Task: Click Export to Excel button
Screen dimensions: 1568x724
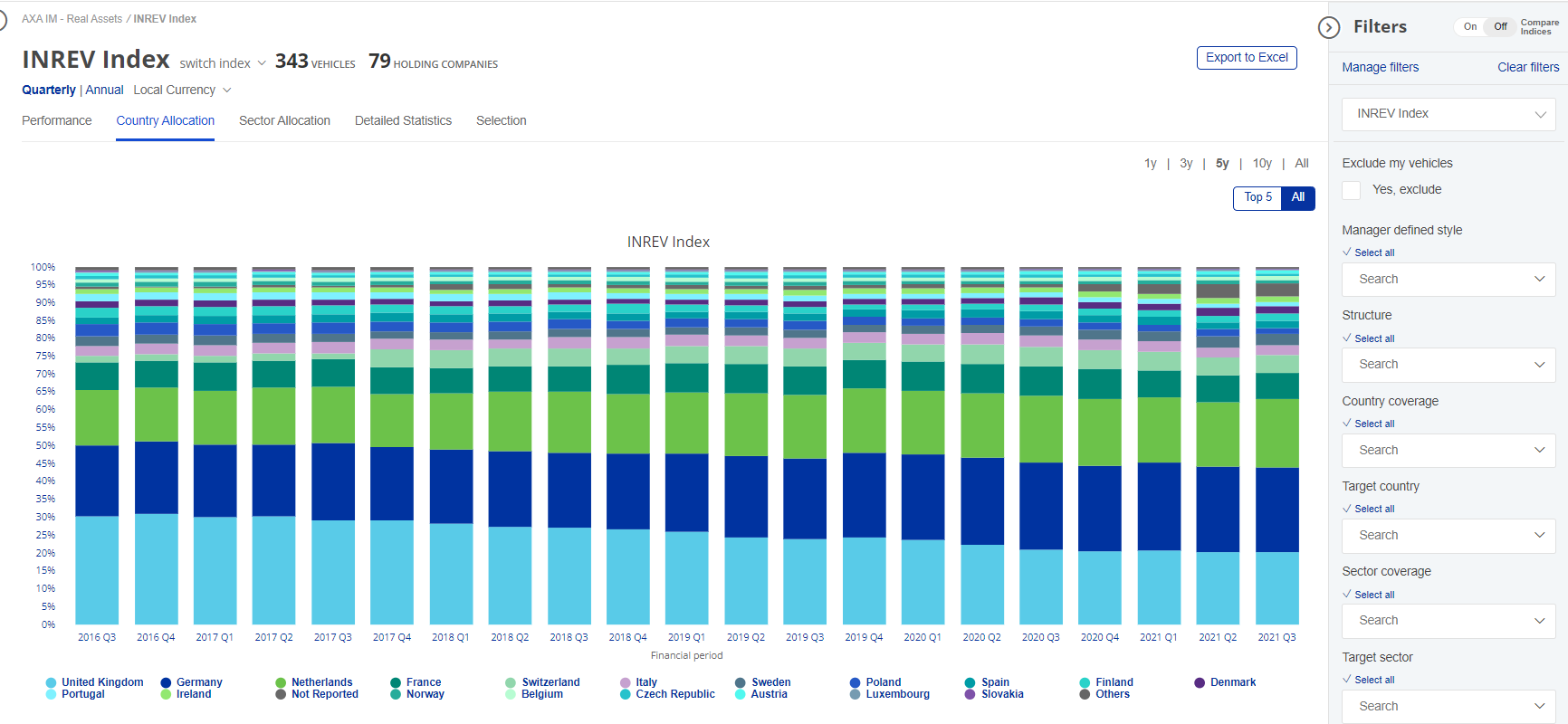Action: click(1247, 58)
